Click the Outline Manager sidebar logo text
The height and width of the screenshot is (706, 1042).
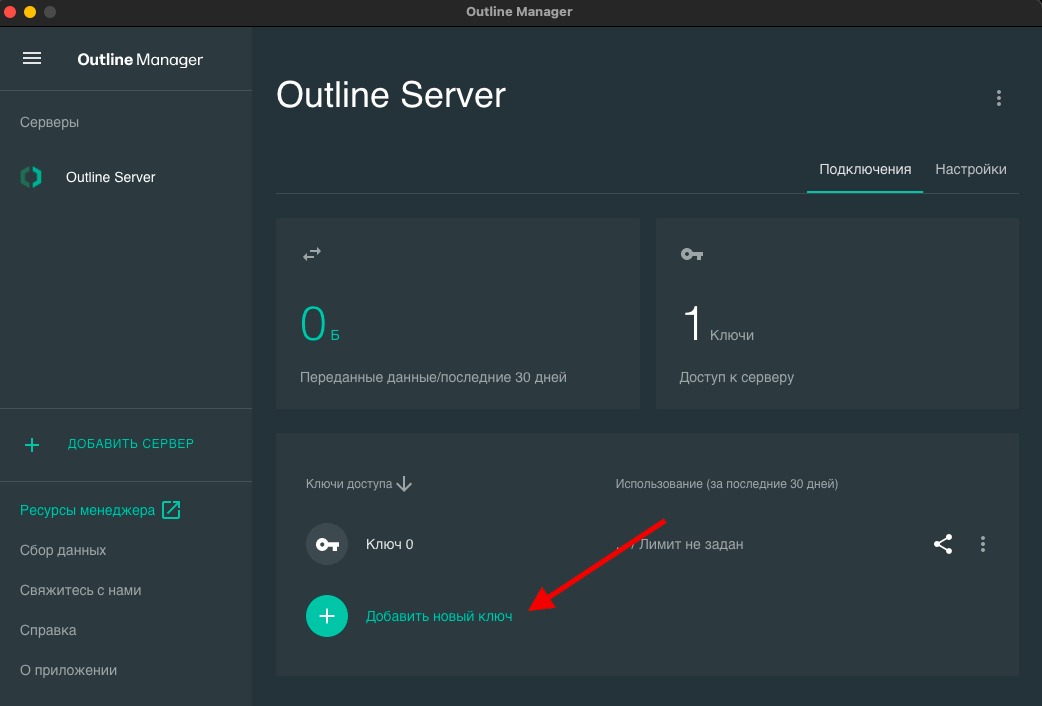tap(140, 60)
